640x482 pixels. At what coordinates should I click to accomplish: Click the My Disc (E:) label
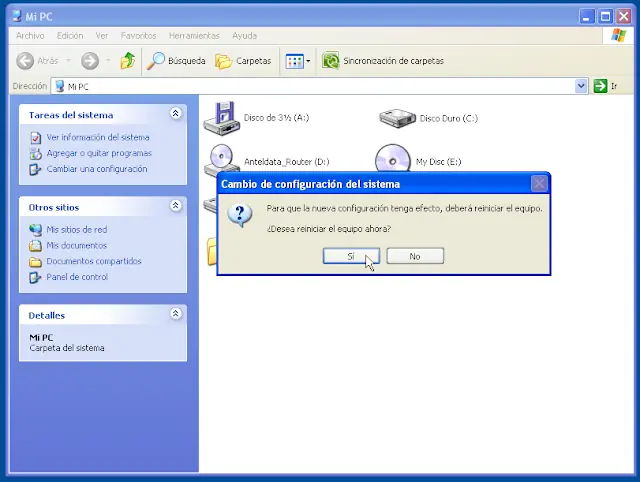pyautogui.click(x=438, y=162)
